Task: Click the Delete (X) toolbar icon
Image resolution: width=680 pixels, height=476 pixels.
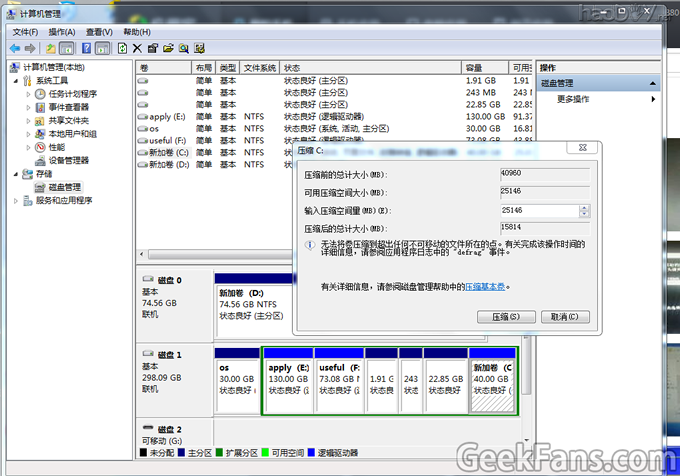Action: click(x=138, y=48)
